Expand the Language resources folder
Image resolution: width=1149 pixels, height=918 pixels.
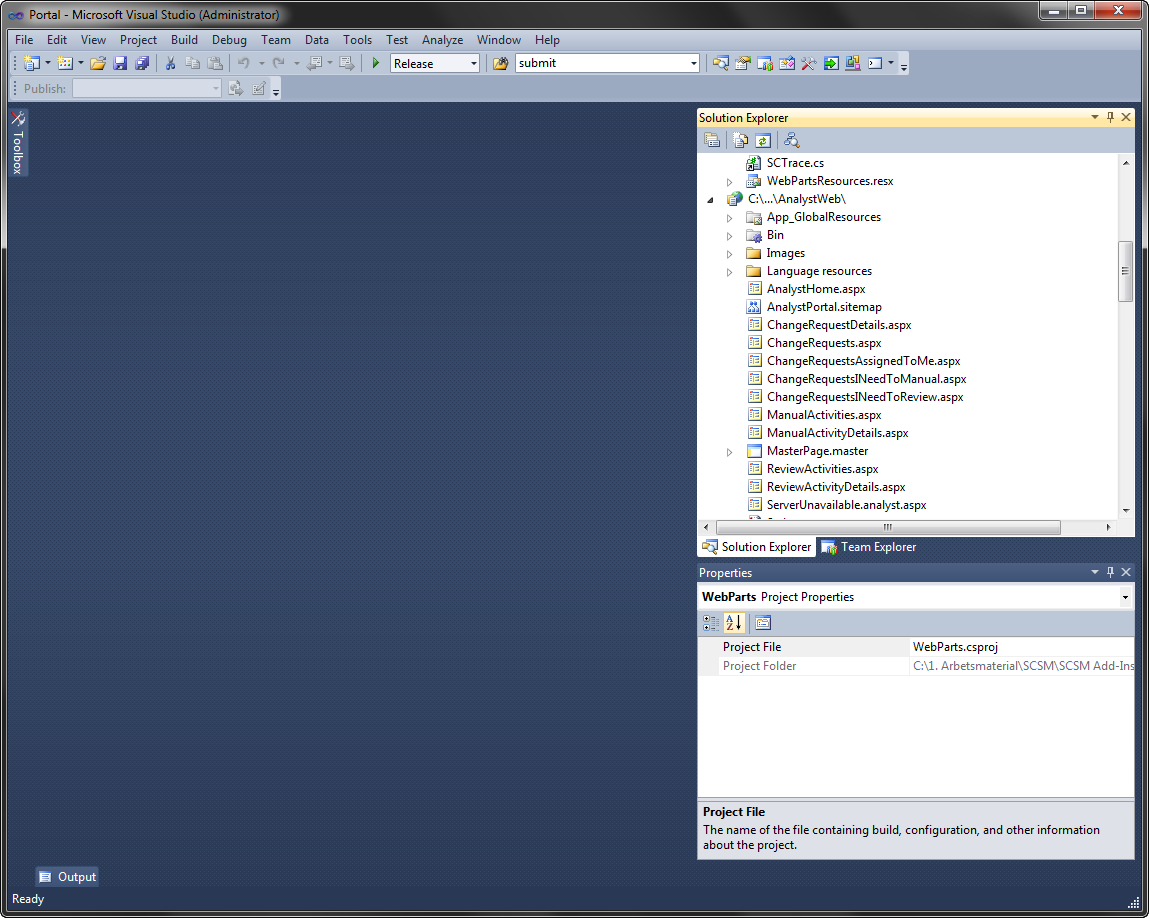pyautogui.click(x=729, y=272)
